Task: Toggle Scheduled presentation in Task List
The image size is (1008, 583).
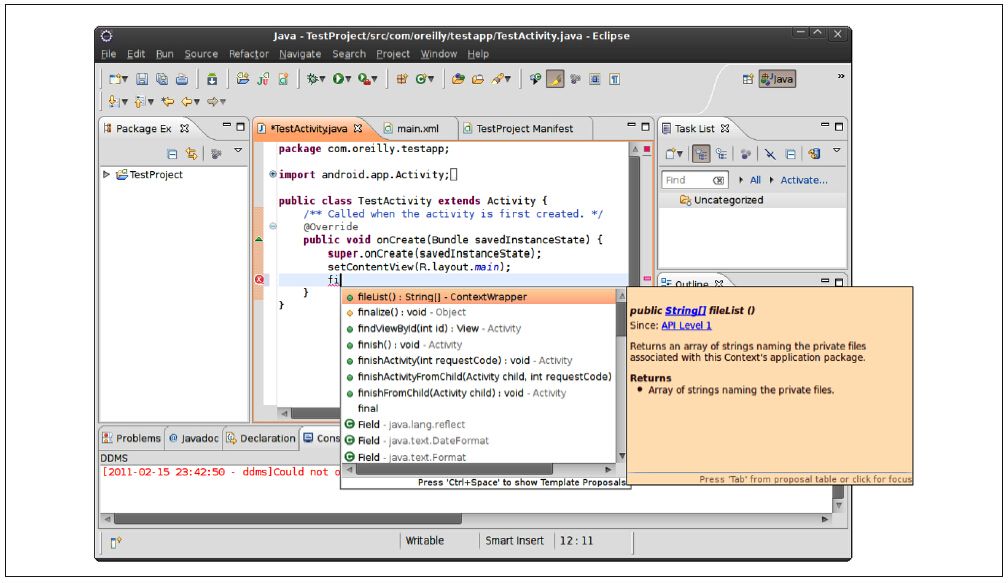Action: click(x=721, y=154)
